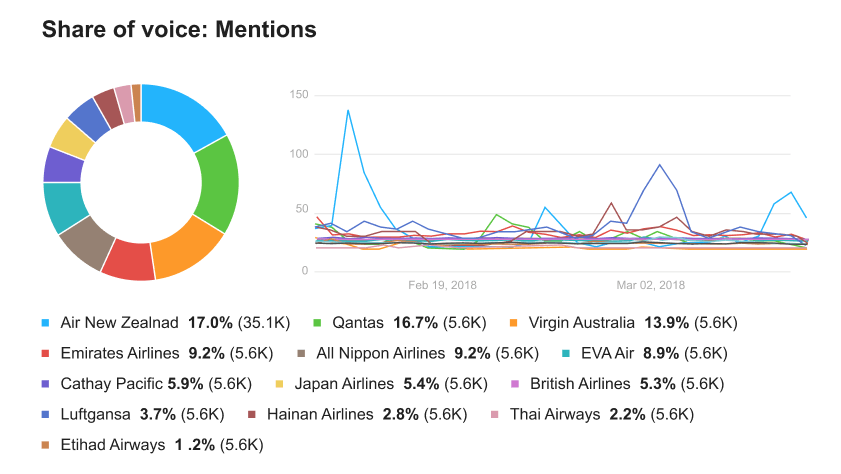Click the Share of voice: Mentions title
Screen dimensions: 841x474
click(179, 30)
